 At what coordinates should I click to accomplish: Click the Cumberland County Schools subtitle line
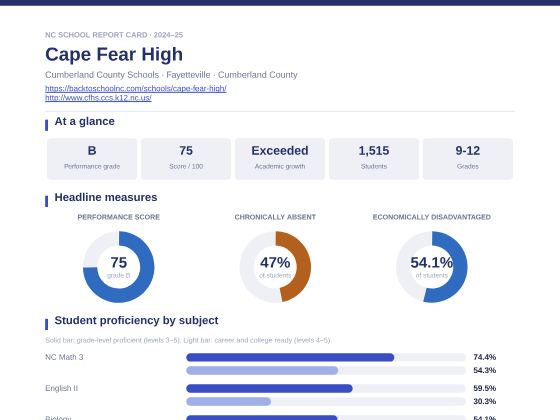[x=171, y=75]
